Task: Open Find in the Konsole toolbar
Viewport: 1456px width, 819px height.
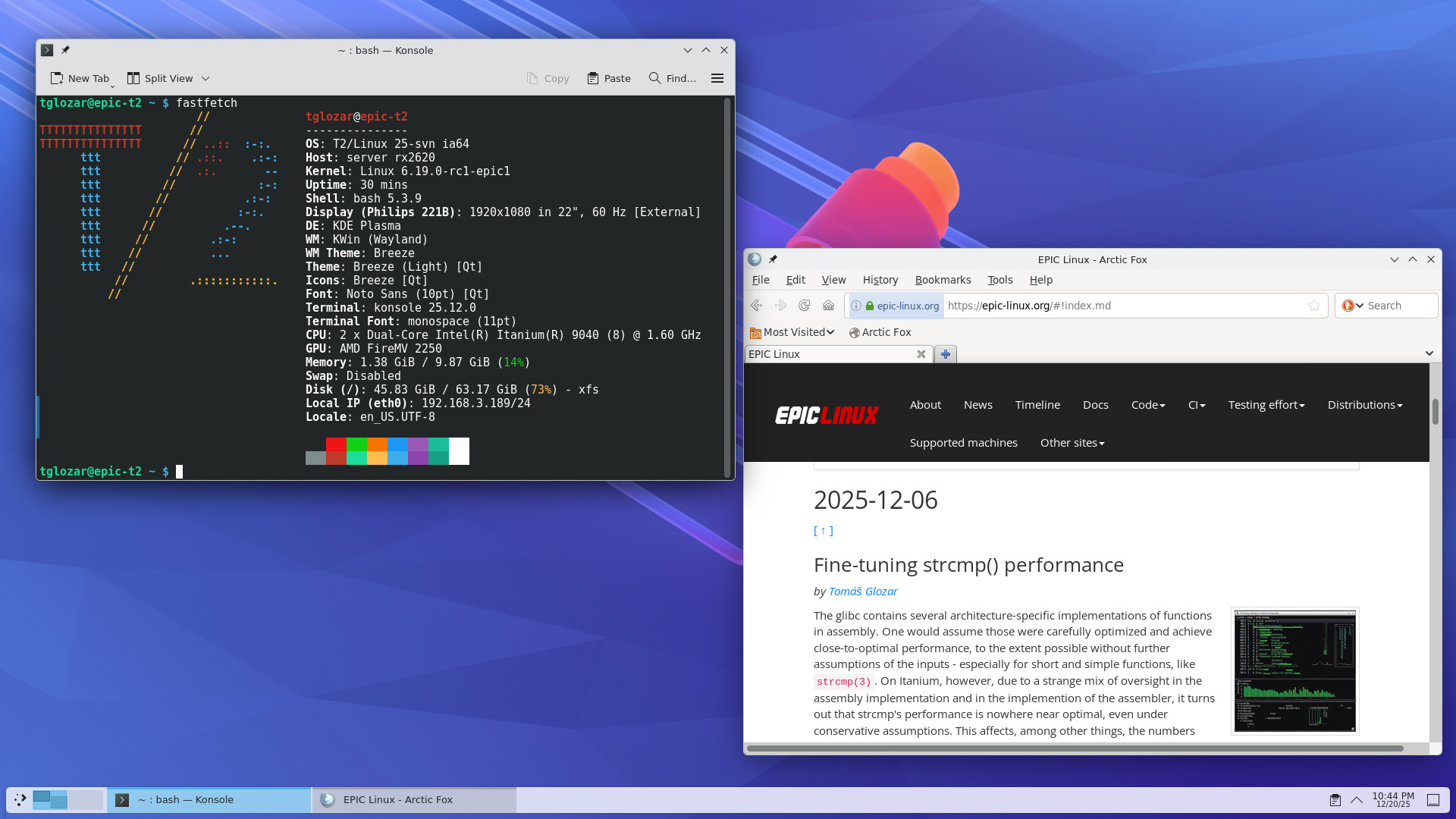Action: point(673,78)
